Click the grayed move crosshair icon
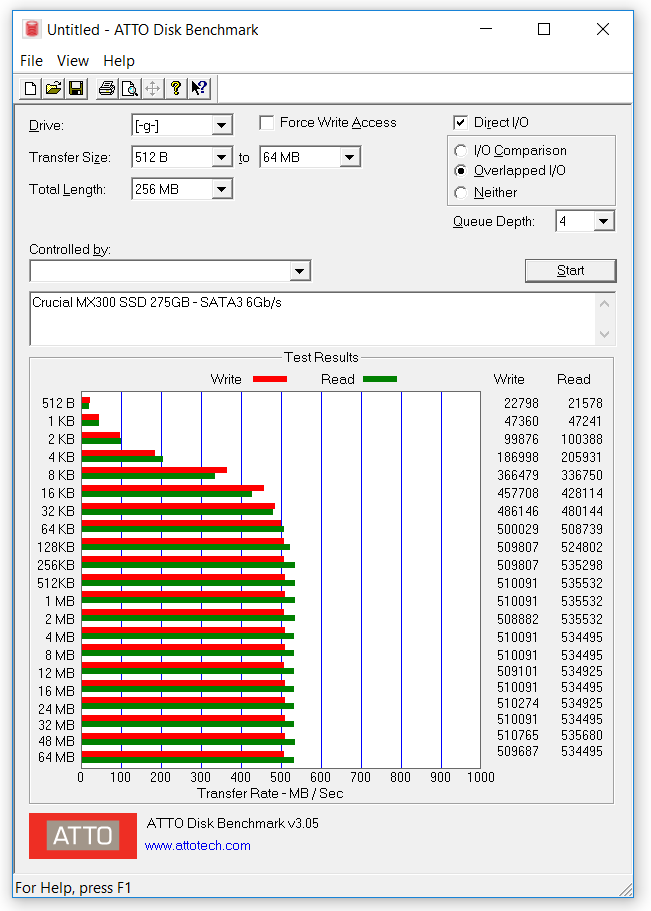Screen dimensions: 651x911 pos(152,88)
